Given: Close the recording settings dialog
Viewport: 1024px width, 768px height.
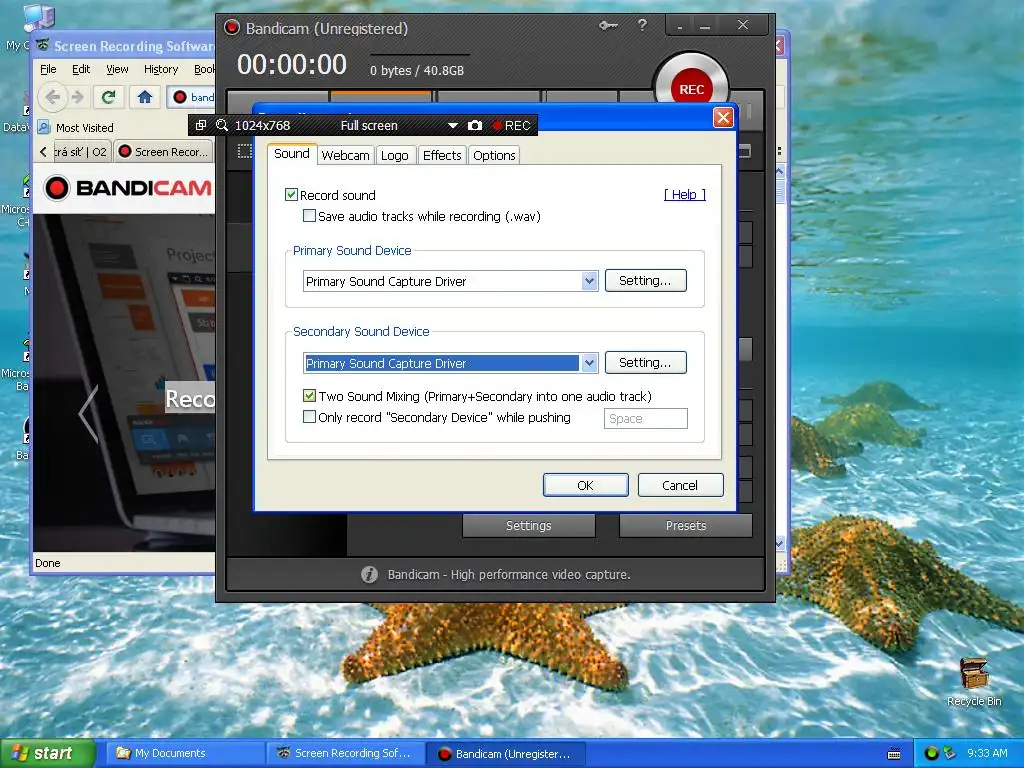Looking at the screenshot, I should coord(723,118).
